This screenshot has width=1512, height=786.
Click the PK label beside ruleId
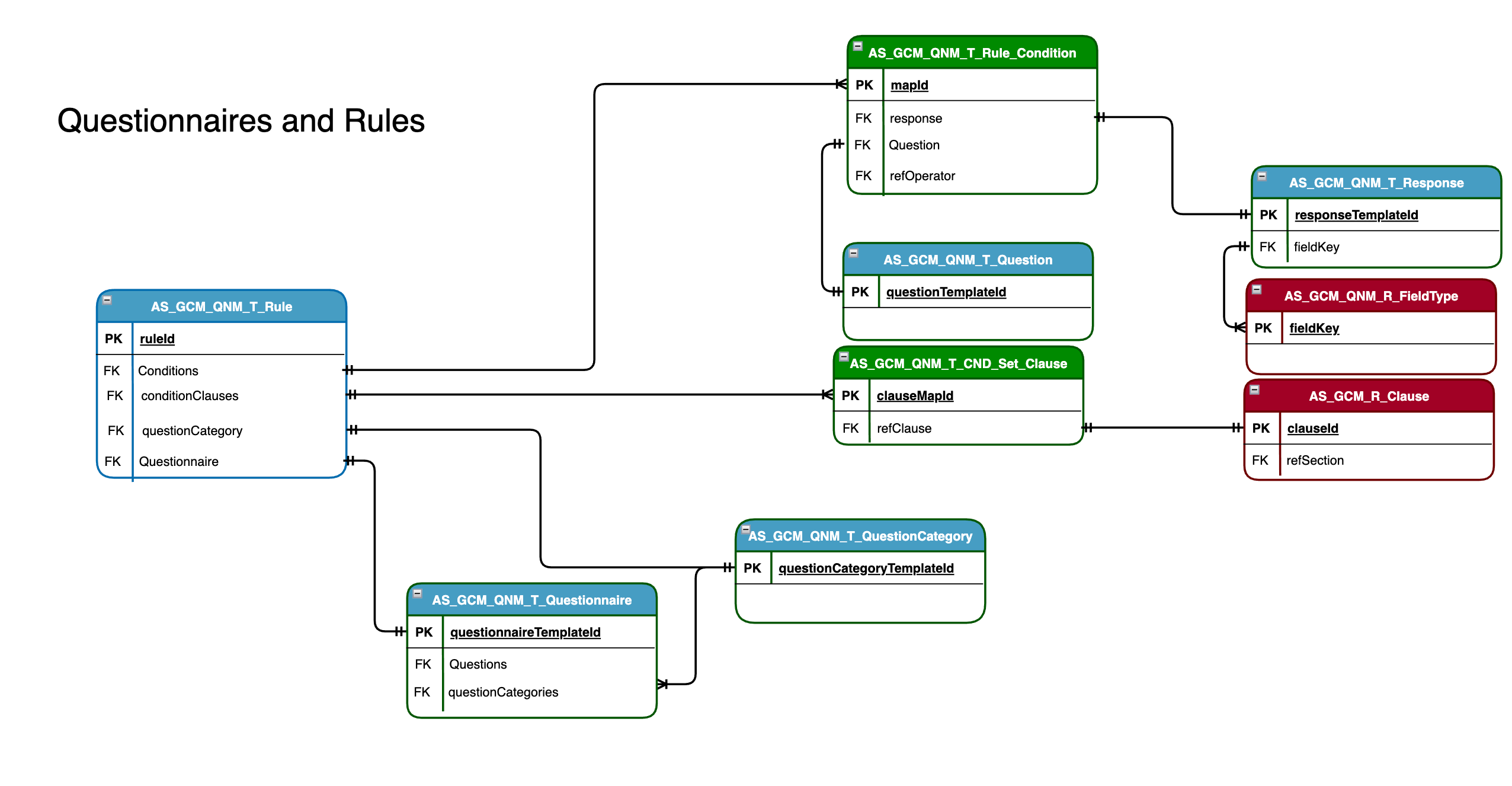pos(114,339)
